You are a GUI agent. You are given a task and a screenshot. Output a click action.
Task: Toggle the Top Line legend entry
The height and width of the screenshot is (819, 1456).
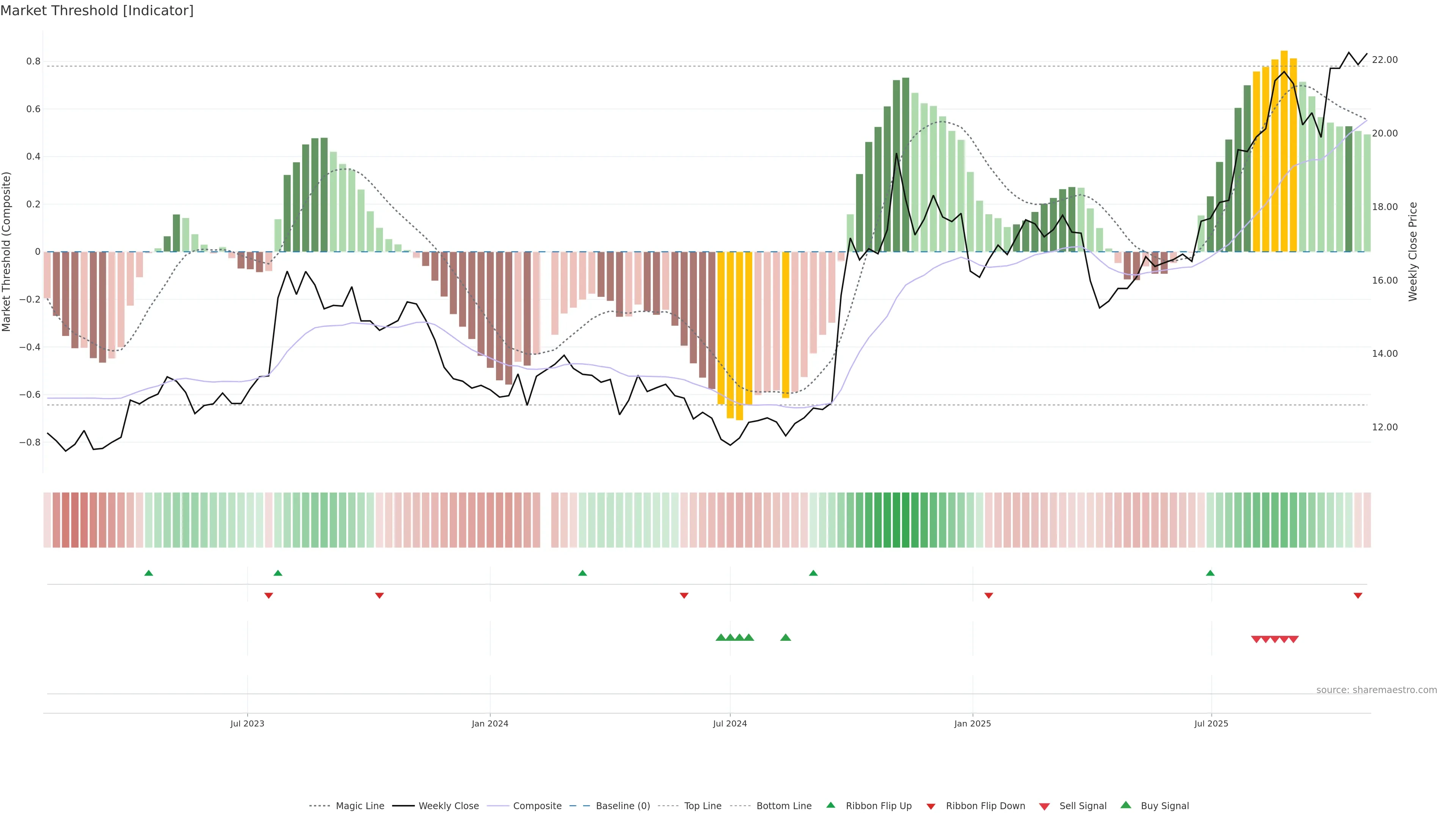click(702, 806)
